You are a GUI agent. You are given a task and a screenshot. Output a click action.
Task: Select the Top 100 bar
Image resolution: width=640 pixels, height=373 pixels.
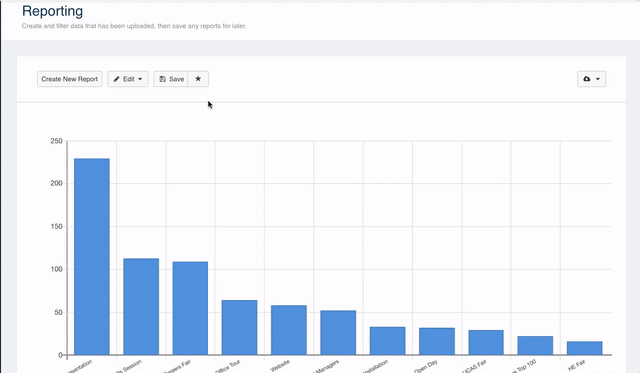tap(535, 345)
